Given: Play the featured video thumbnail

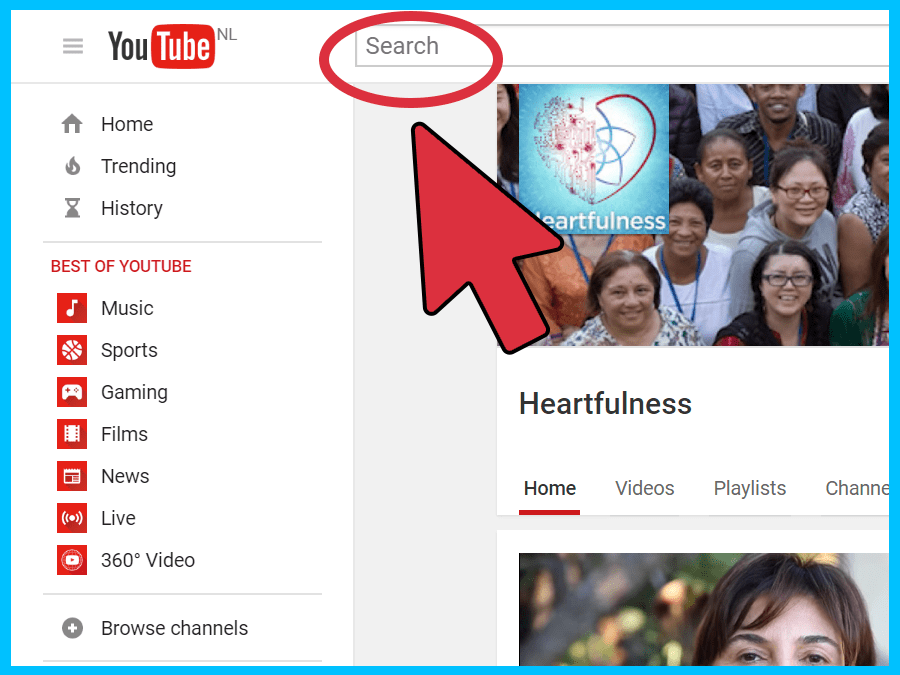Looking at the screenshot, I should (x=704, y=610).
